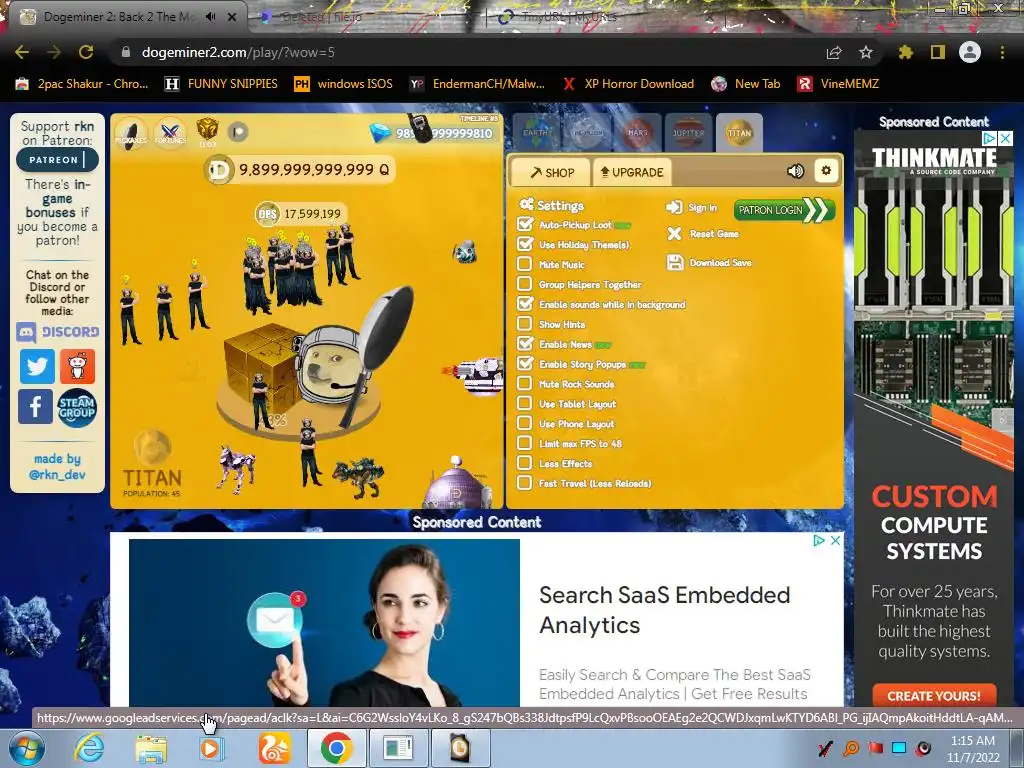1024x768 pixels.
Task: Click the Download Save floppy icon
Action: coord(675,263)
